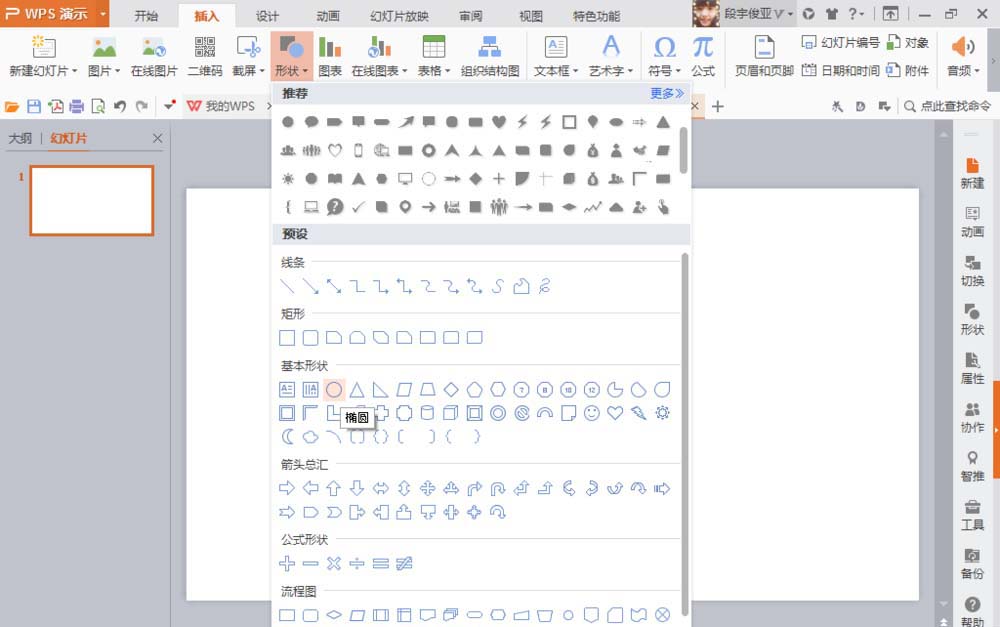
Task: Open 审阅 ribbon tab
Action: coord(471,16)
